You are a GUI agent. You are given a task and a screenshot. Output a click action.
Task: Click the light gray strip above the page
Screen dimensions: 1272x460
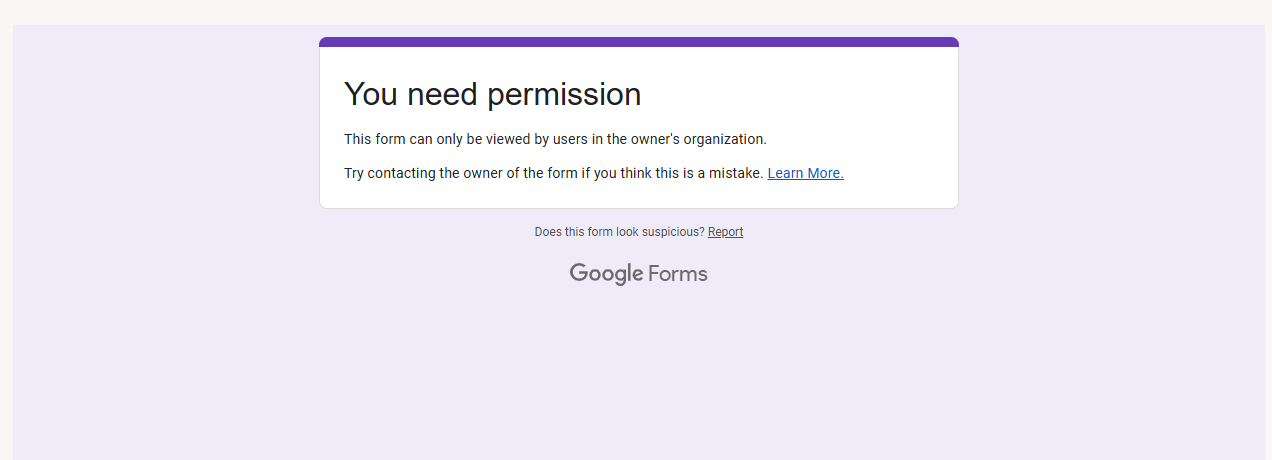coord(636,12)
